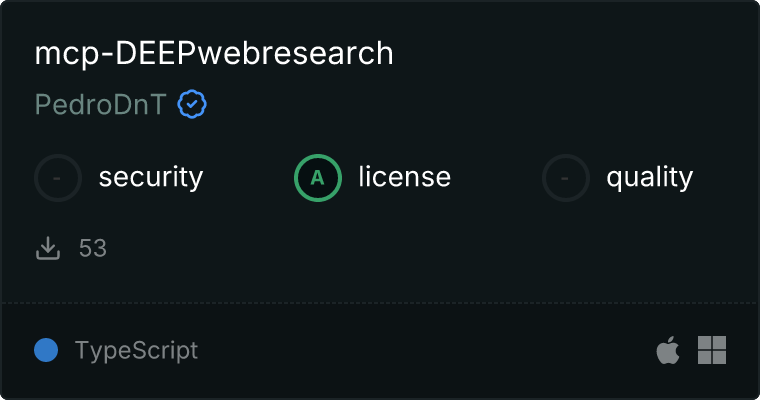
Task: Click the dash inside the security ring
Action: click(x=57, y=178)
